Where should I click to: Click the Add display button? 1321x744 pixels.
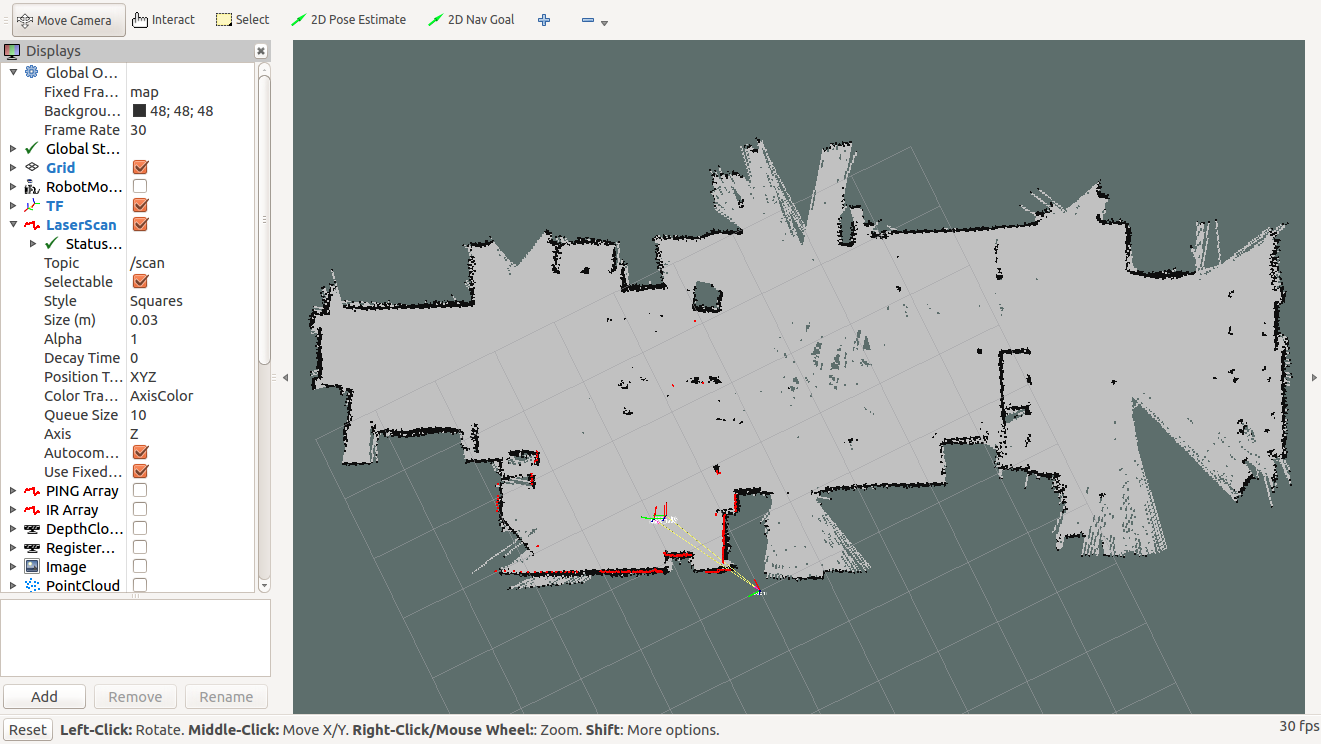click(44, 697)
